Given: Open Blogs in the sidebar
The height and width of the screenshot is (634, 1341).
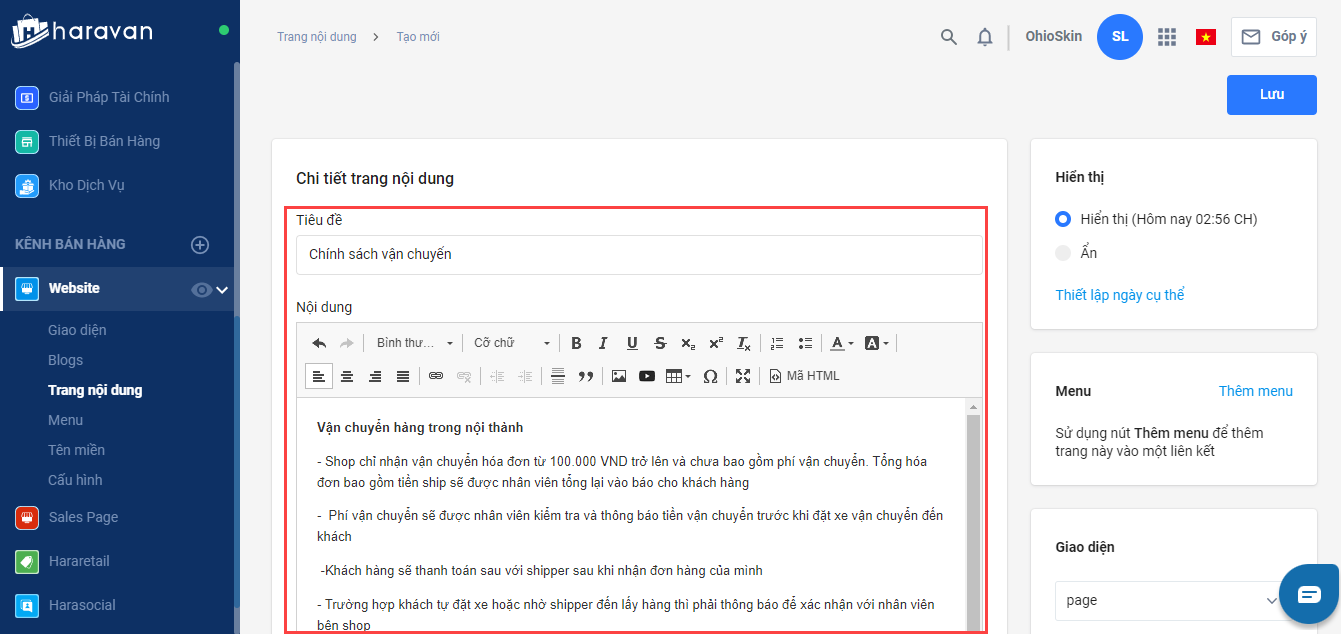Looking at the screenshot, I should pyautogui.click(x=66, y=360).
